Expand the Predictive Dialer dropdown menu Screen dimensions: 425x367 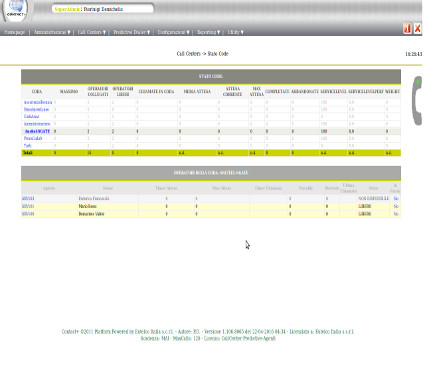pyautogui.click(x=132, y=32)
